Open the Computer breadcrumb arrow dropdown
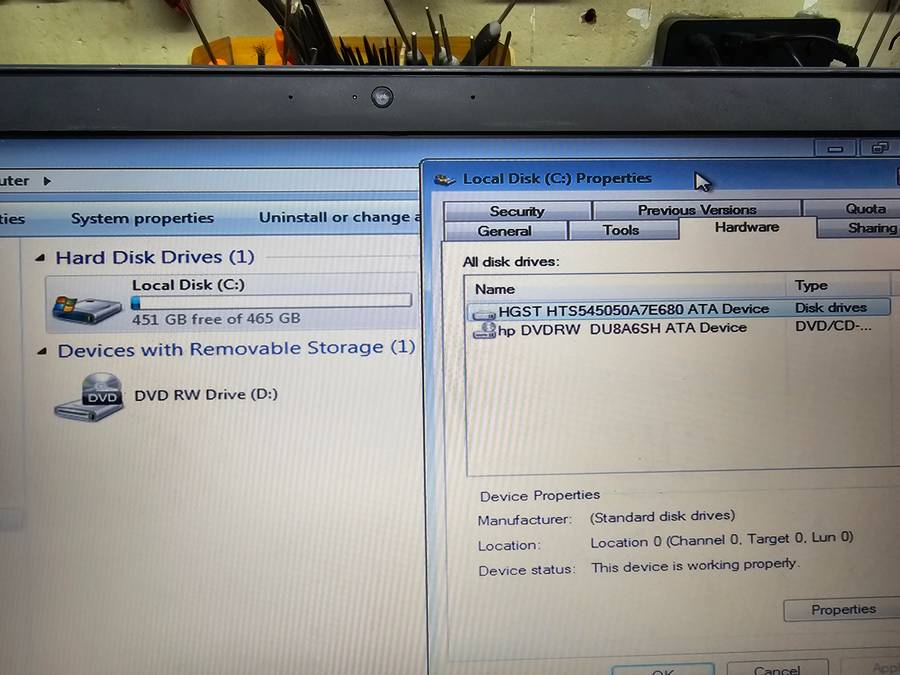The height and width of the screenshot is (675, 900). (45, 181)
